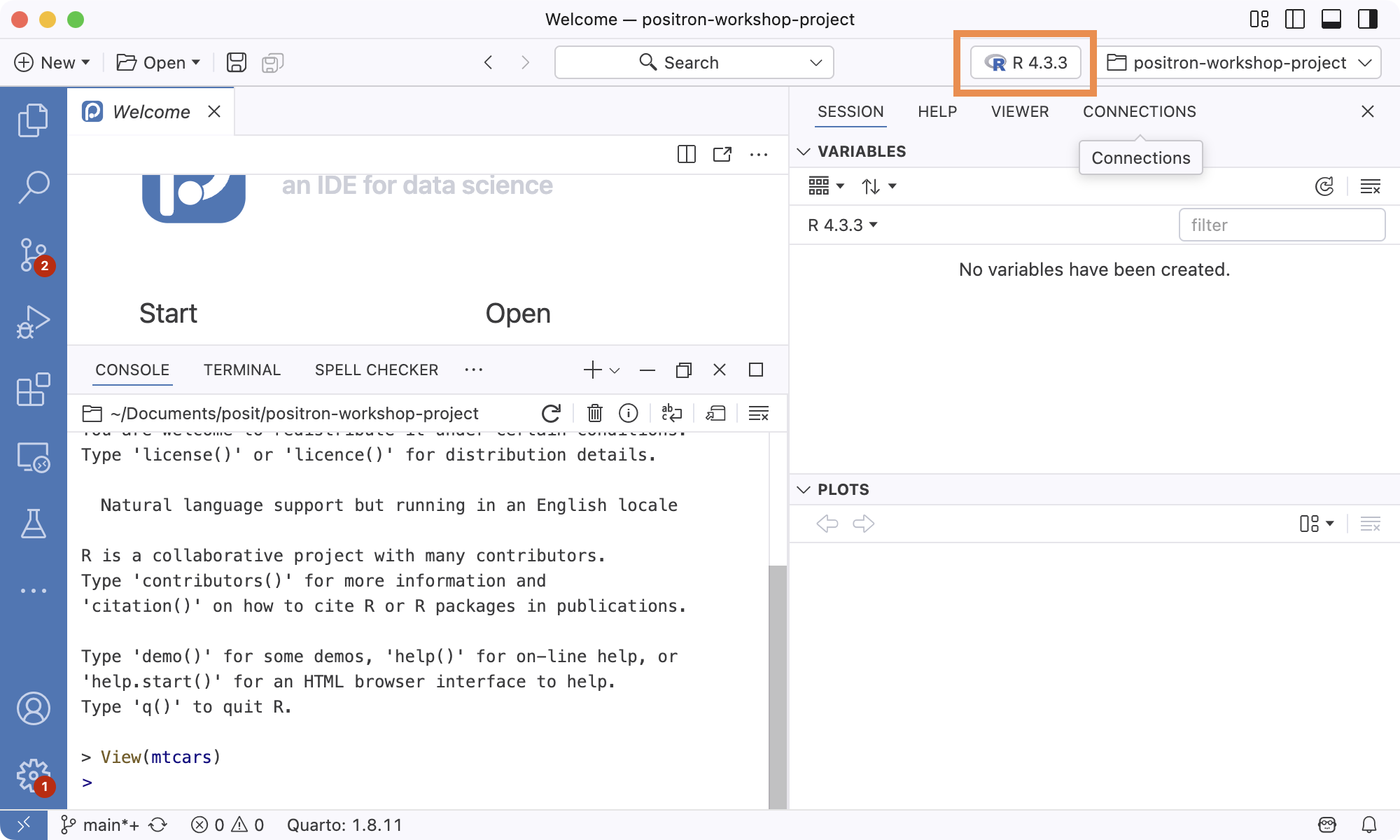Restart the R console session
The image size is (1400, 840).
click(551, 413)
